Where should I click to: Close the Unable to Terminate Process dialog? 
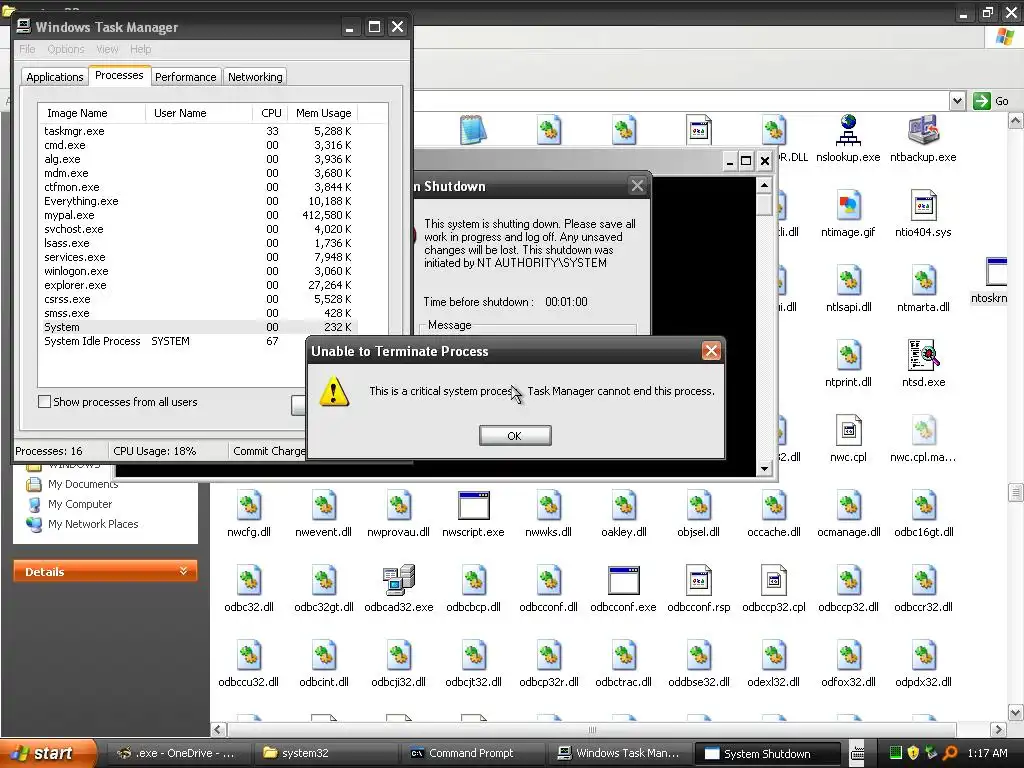pyautogui.click(x=711, y=351)
